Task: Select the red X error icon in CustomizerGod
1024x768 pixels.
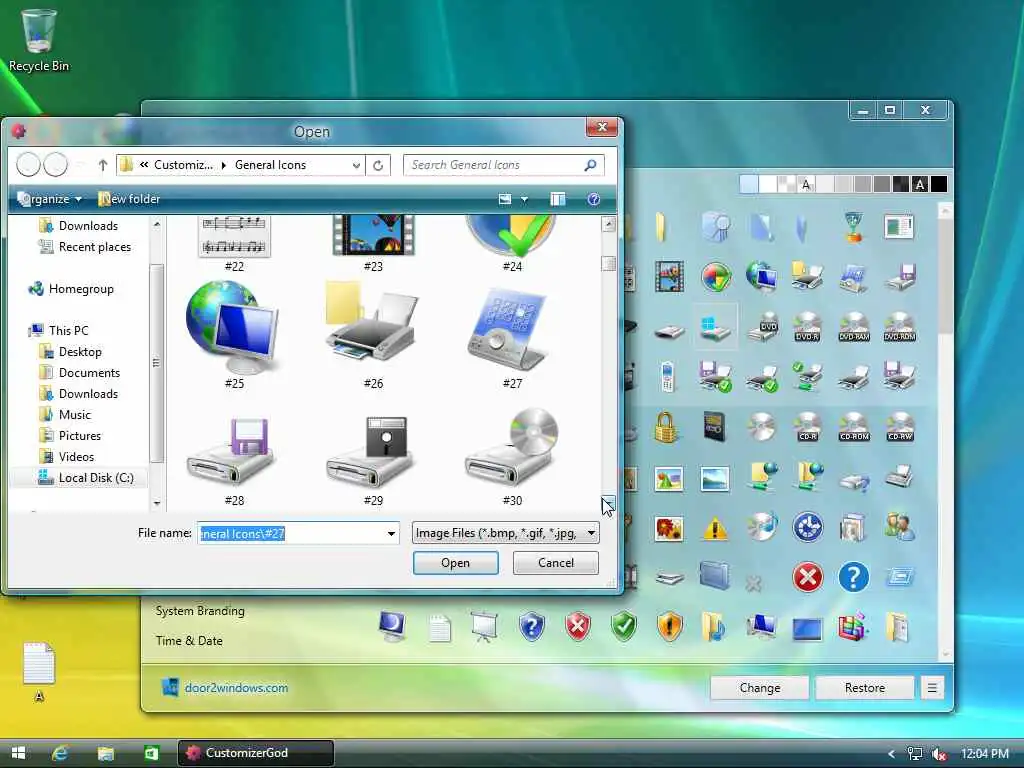Action: [x=807, y=578]
